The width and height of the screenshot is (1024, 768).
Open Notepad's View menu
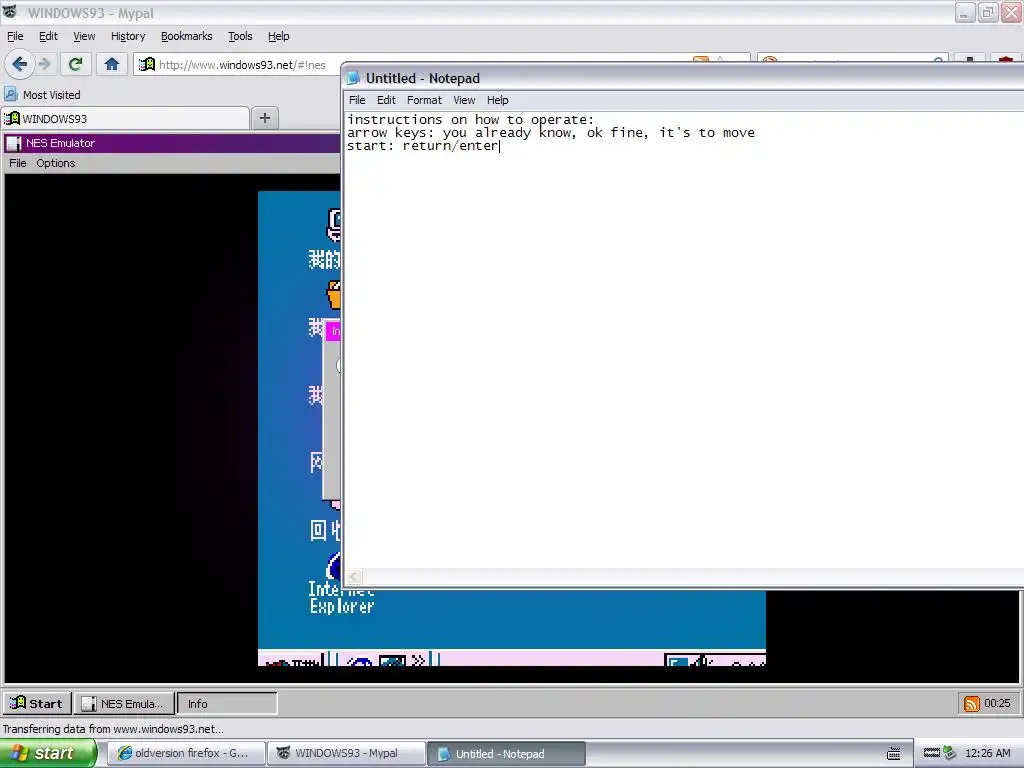point(464,100)
